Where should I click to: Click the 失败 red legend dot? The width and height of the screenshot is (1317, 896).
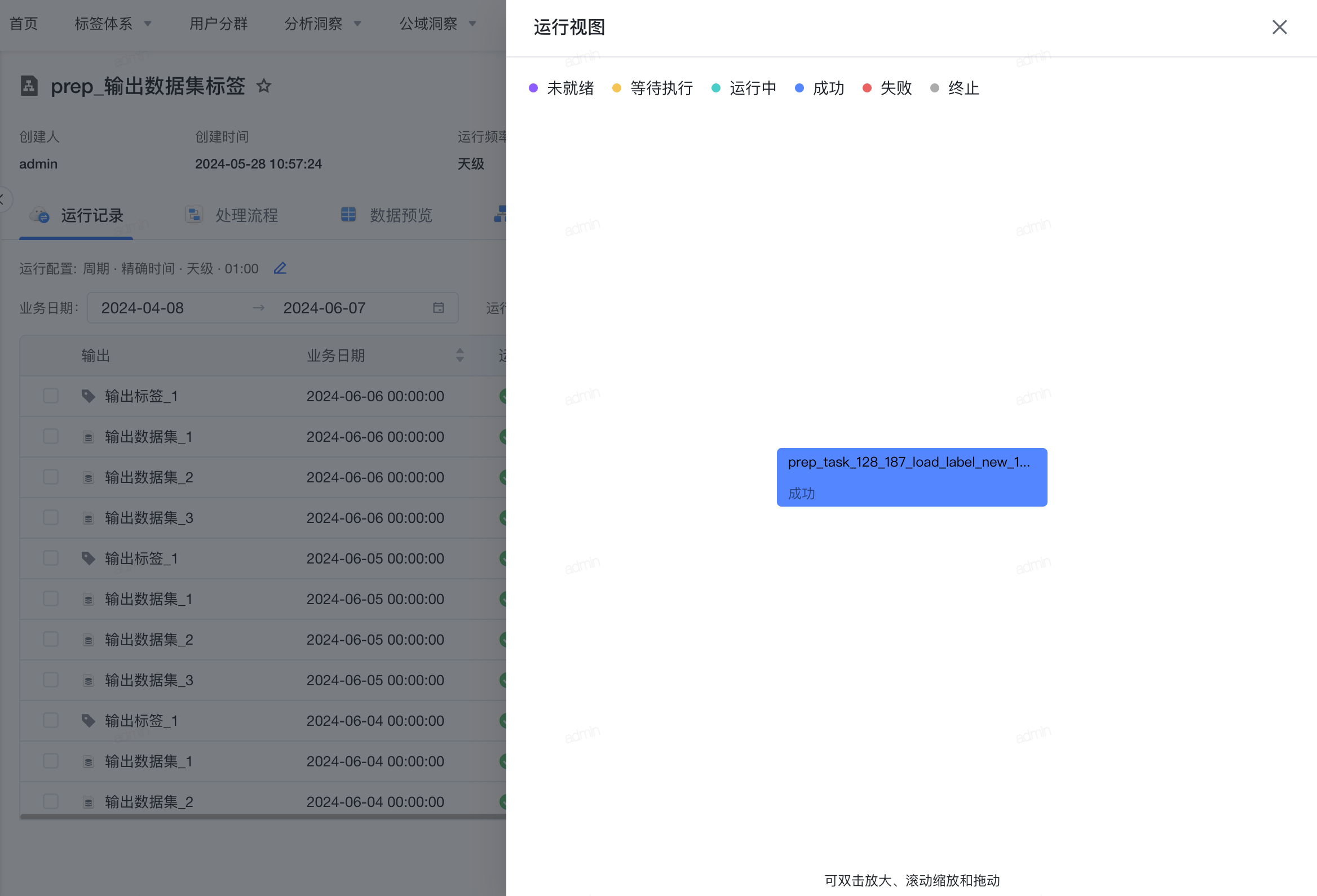(867, 88)
